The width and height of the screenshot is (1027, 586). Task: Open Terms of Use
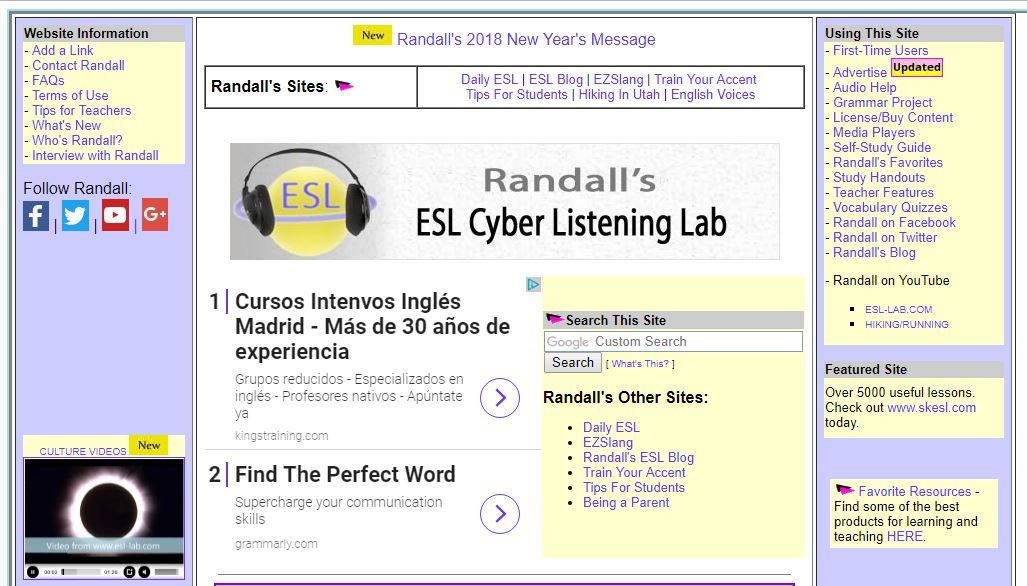click(70, 96)
